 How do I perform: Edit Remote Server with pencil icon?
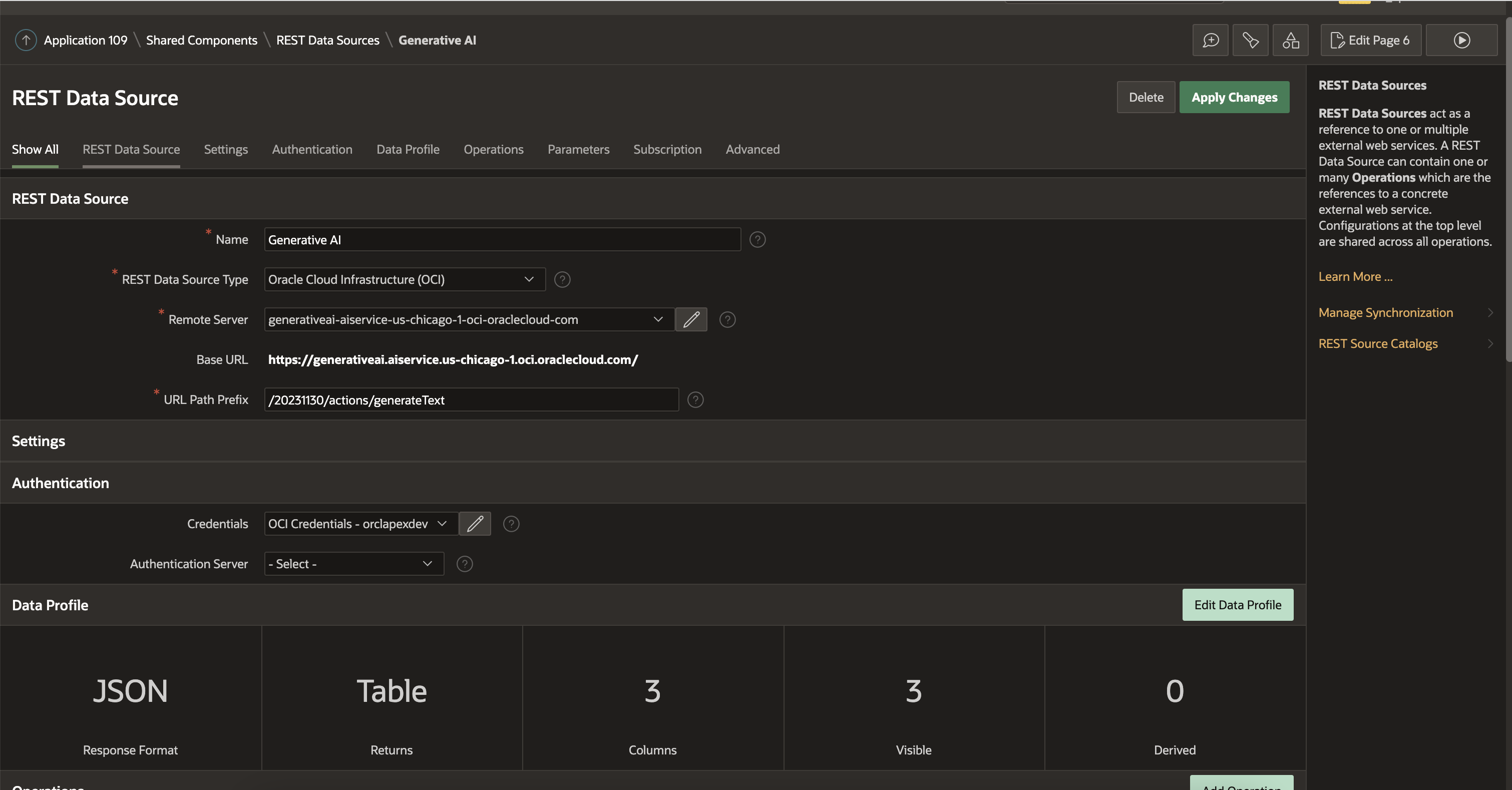(x=691, y=319)
